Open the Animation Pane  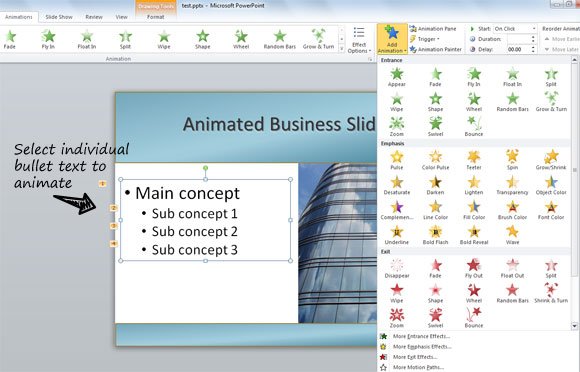433,28
